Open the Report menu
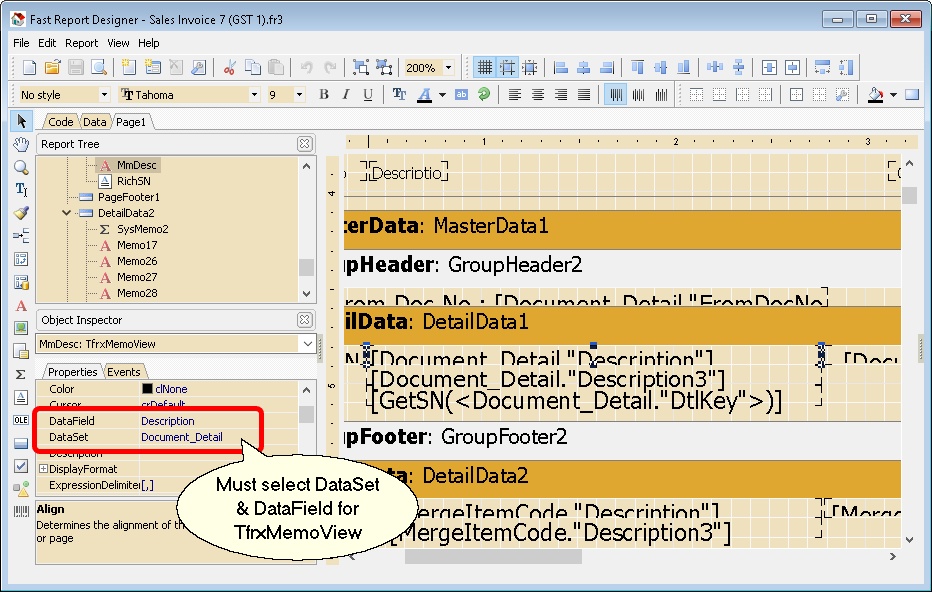932x592 pixels. [x=81, y=43]
